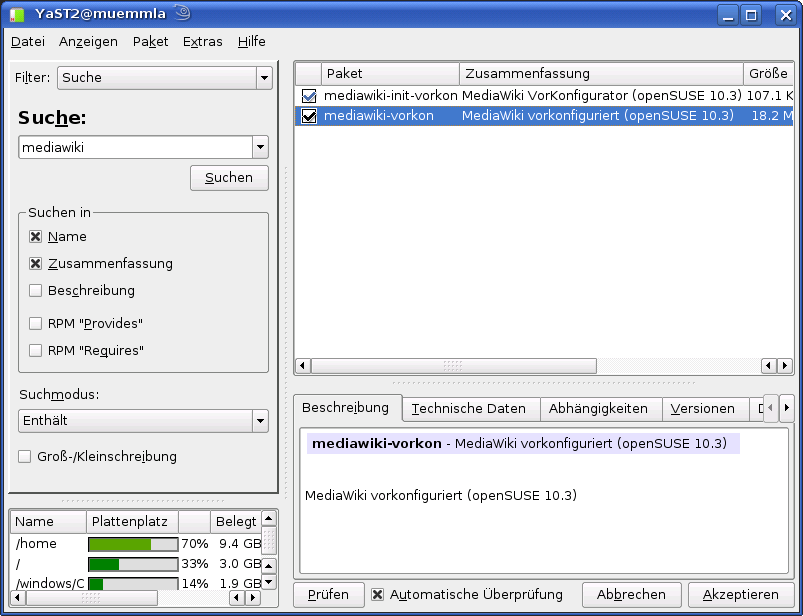The image size is (803, 616).
Task: Click the Plattenplatz column header
Action: 132,522
